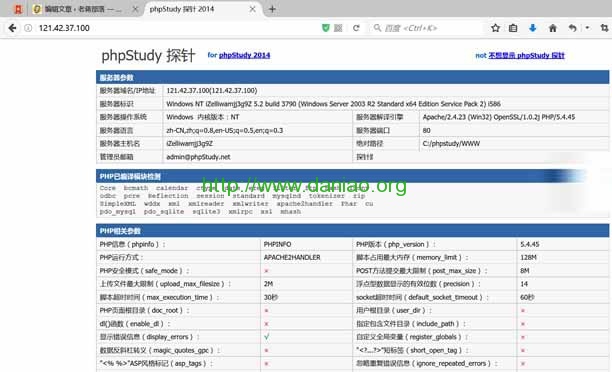Click the undo curved arrow toolbar icon
Screen dimensions: 612x372
coord(572,28)
